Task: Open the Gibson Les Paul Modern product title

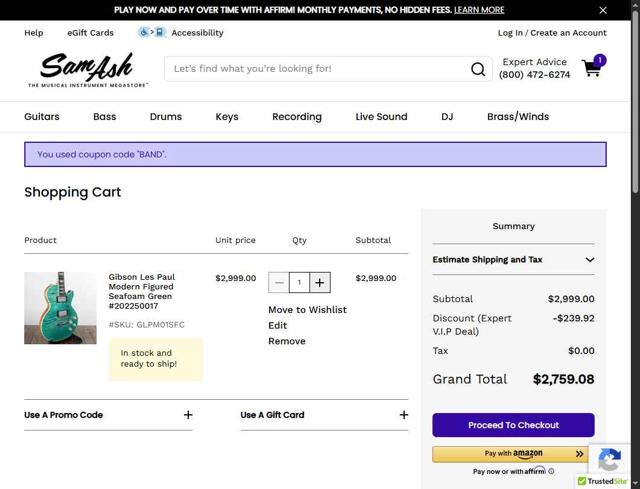Action: [x=142, y=291]
